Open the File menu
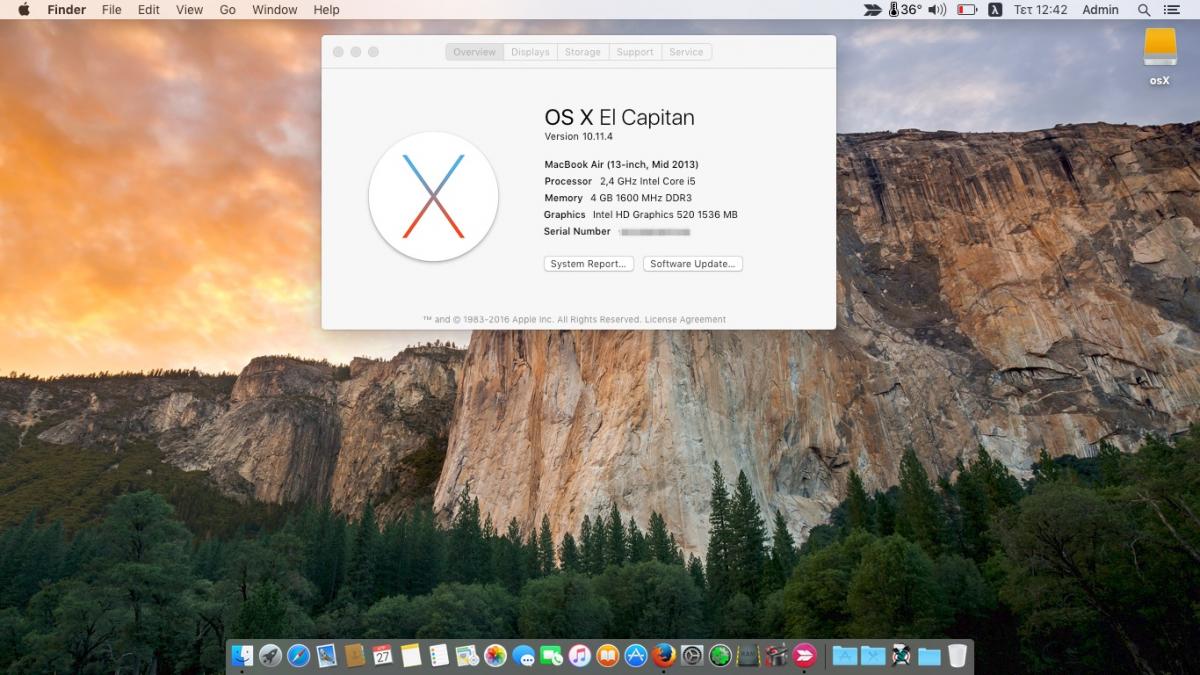 click(x=112, y=10)
